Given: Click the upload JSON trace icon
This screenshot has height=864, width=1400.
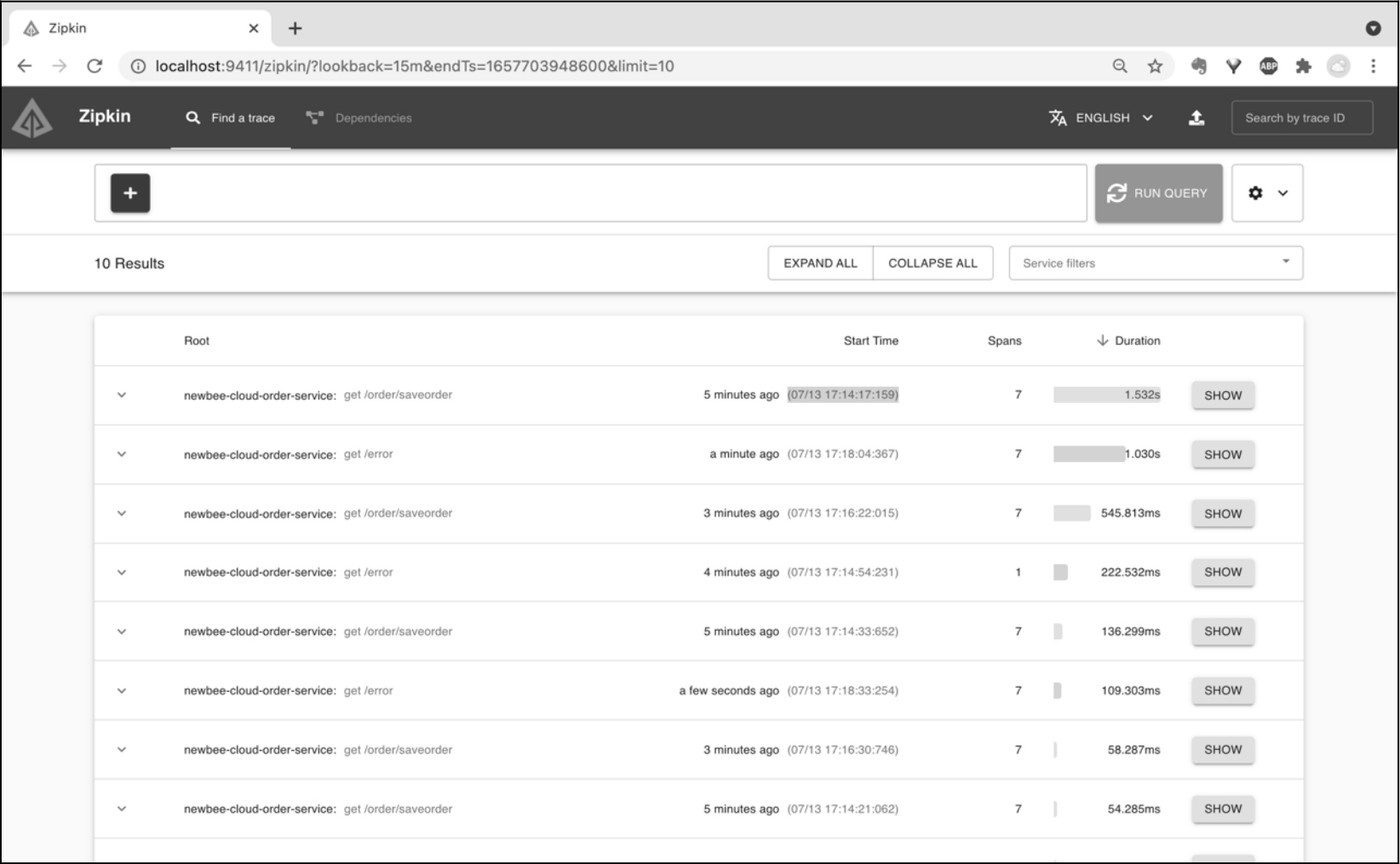Looking at the screenshot, I should click(x=1196, y=118).
